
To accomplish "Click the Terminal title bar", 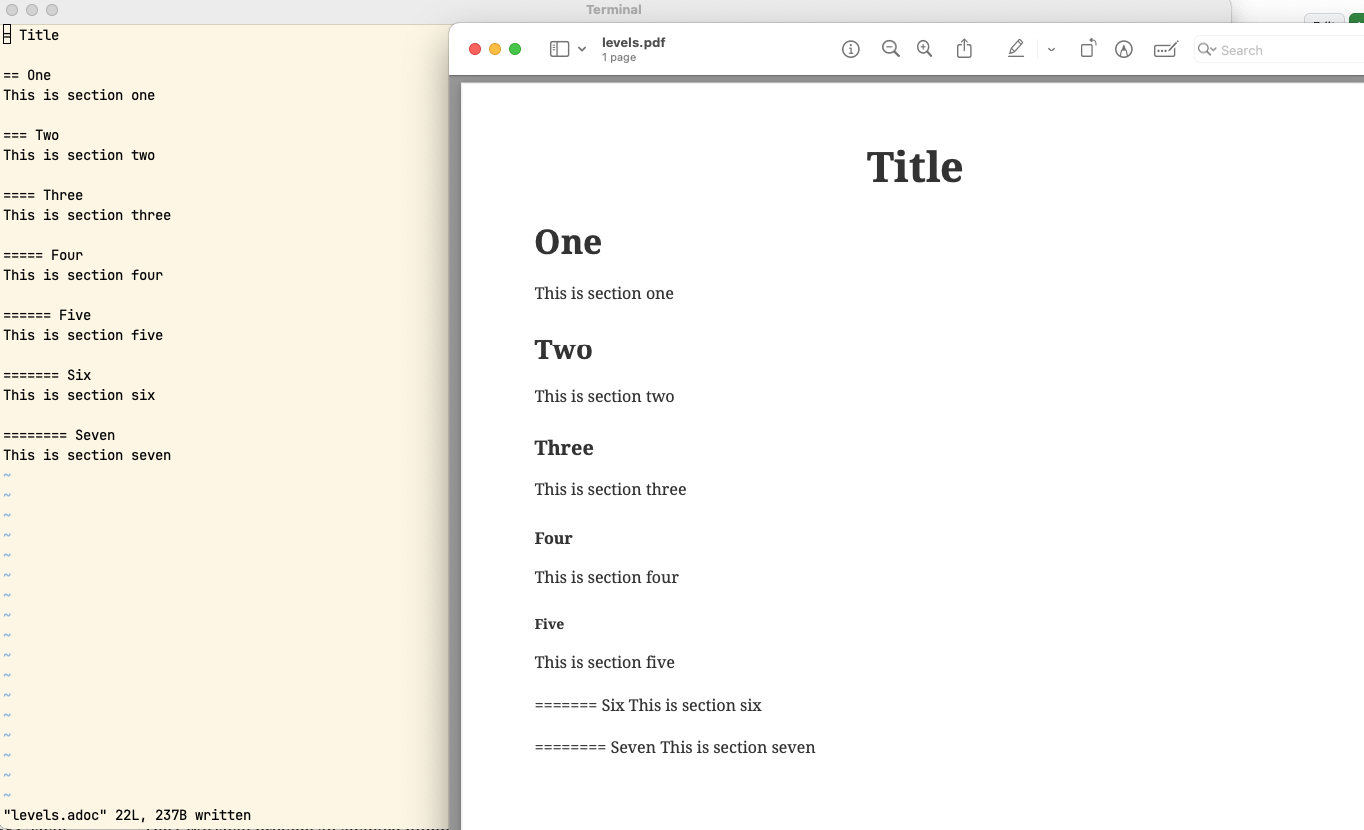I will [613, 10].
